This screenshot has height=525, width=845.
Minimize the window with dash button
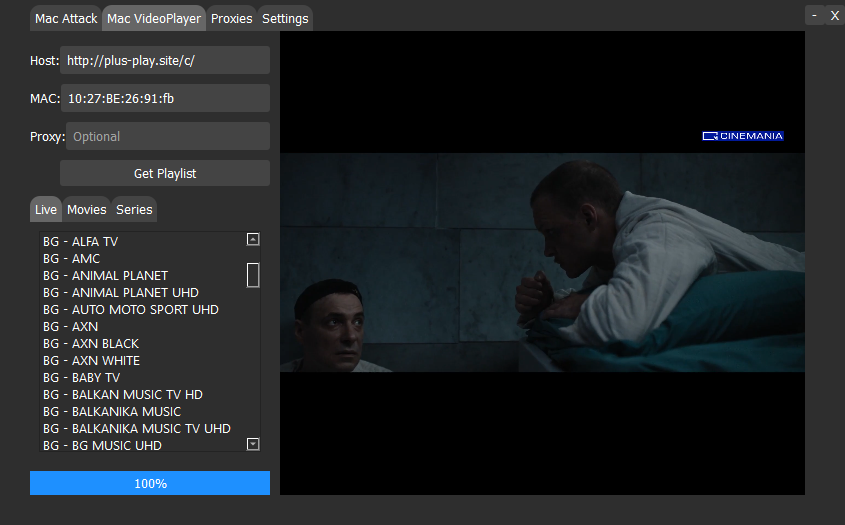click(814, 15)
